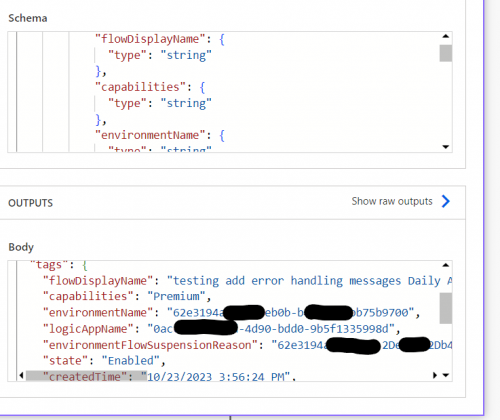Image resolution: width=500 pixels, height=420 pixels.
Task: Click Body box scroll left arrow
Action: pyautogui.click(x=22, y=376)
